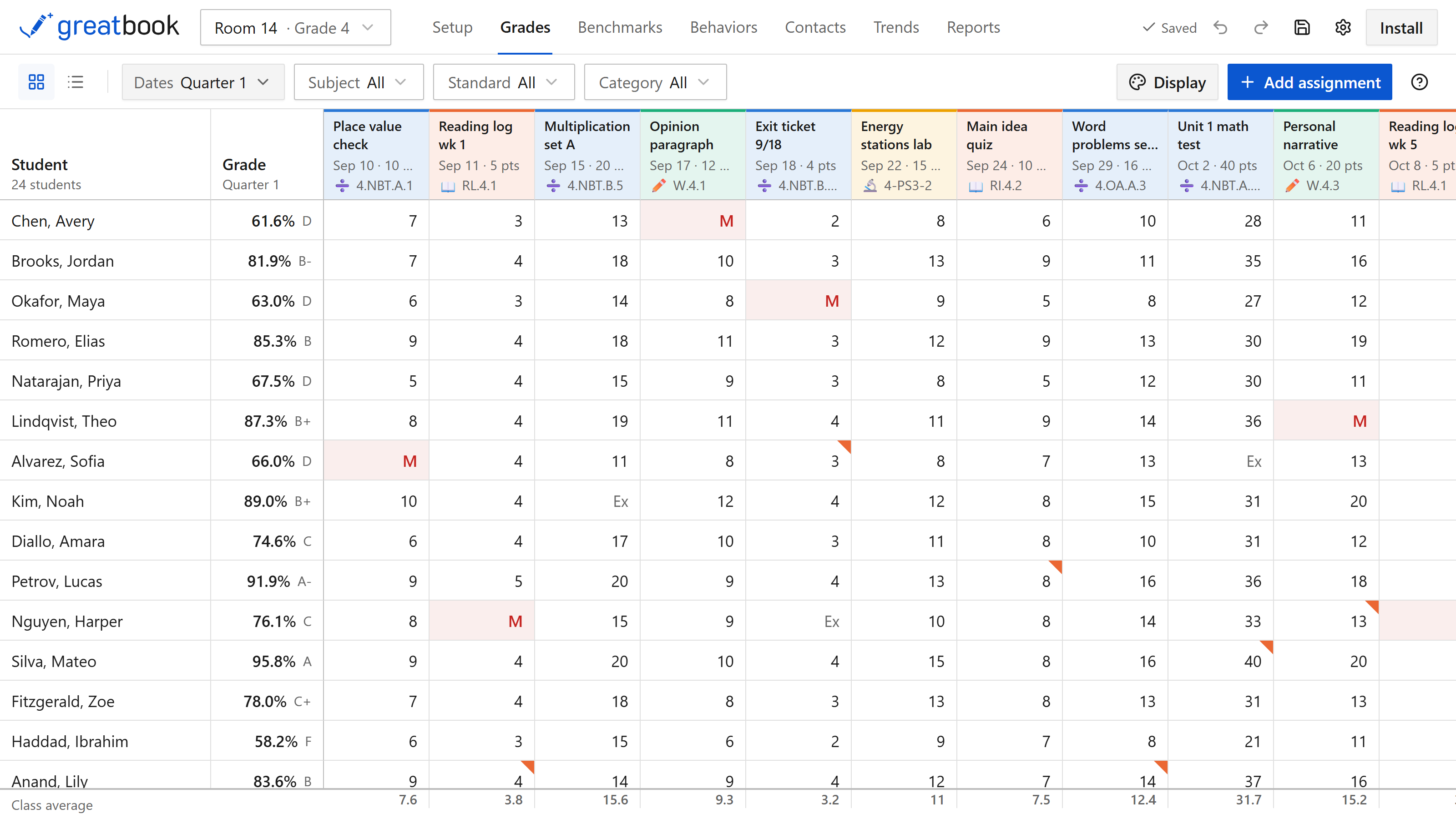Click pencil icon beside W.4.3
The height and width of the screenshot is (819, 1456).
coord(1292,185)
